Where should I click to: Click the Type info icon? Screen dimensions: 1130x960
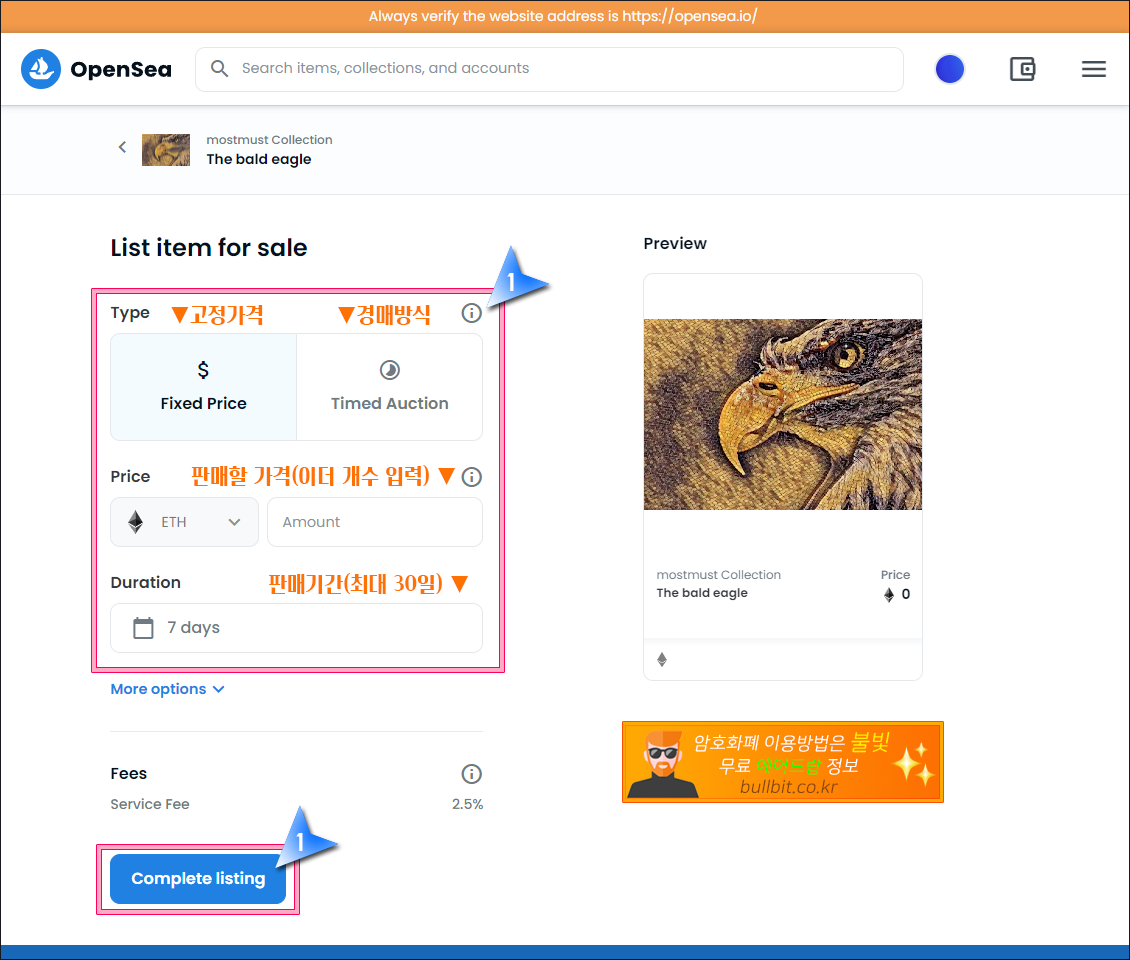[471, 313]
